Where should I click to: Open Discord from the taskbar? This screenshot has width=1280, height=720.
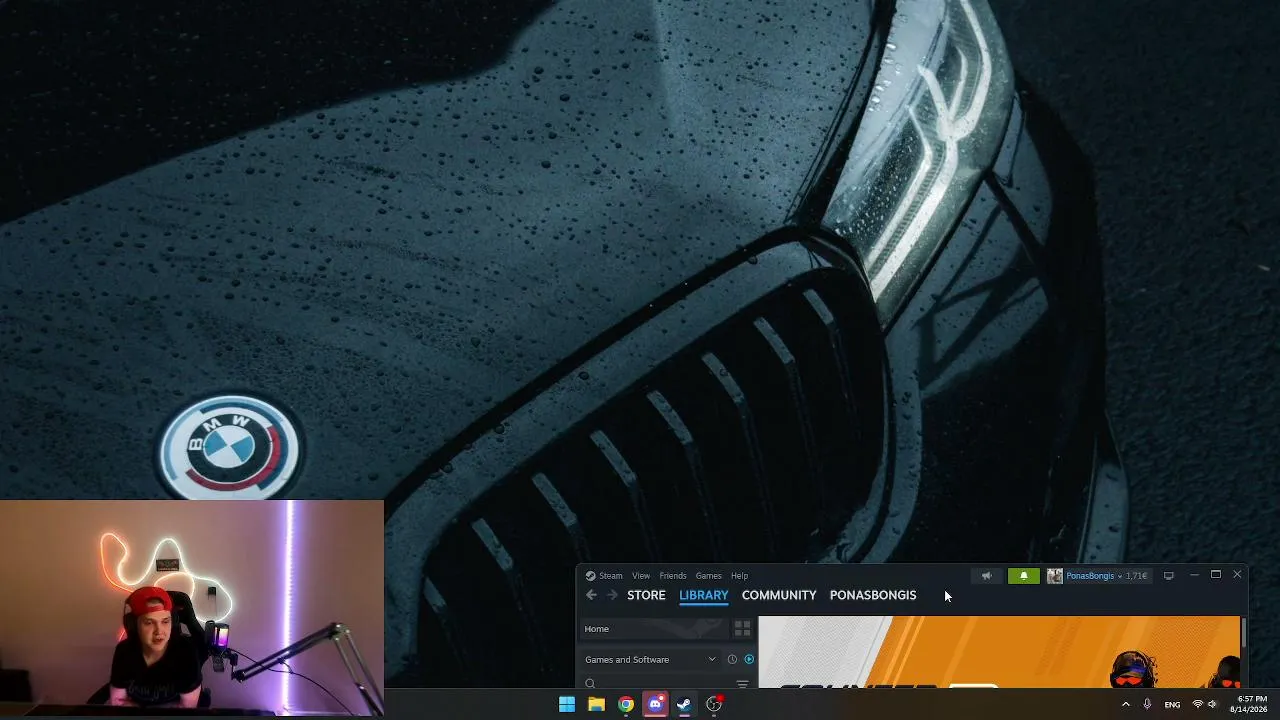(655, 704)
